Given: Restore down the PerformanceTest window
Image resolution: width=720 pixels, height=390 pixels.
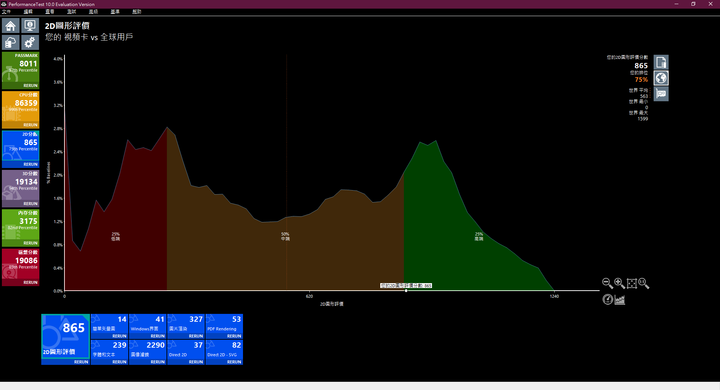Looking at the screenshot, I should [693, 4].
